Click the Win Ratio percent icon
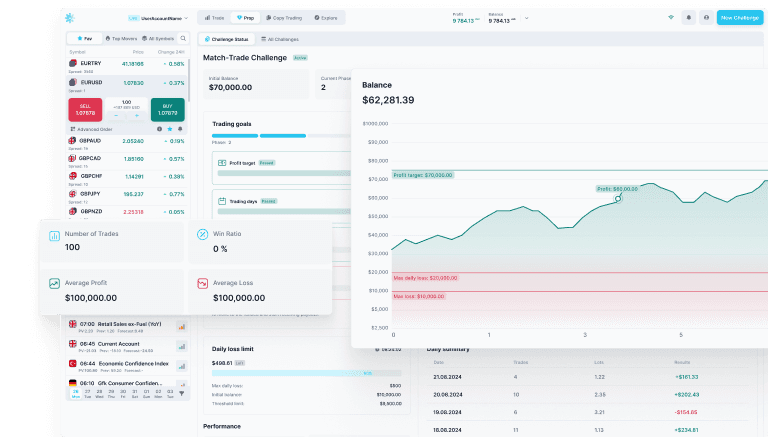The height and width of the screenshot is (437, 768). (x=202, y=235)
